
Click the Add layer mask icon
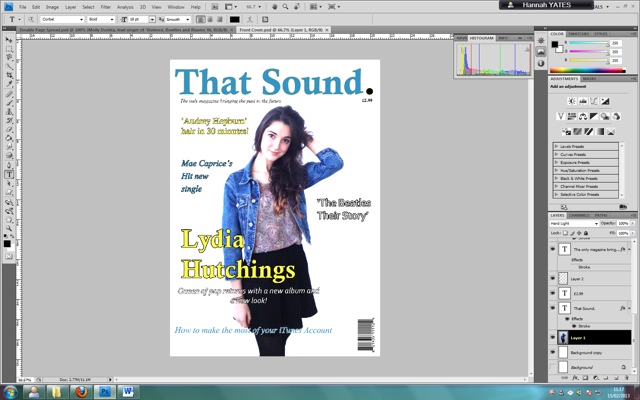(585, 378)
